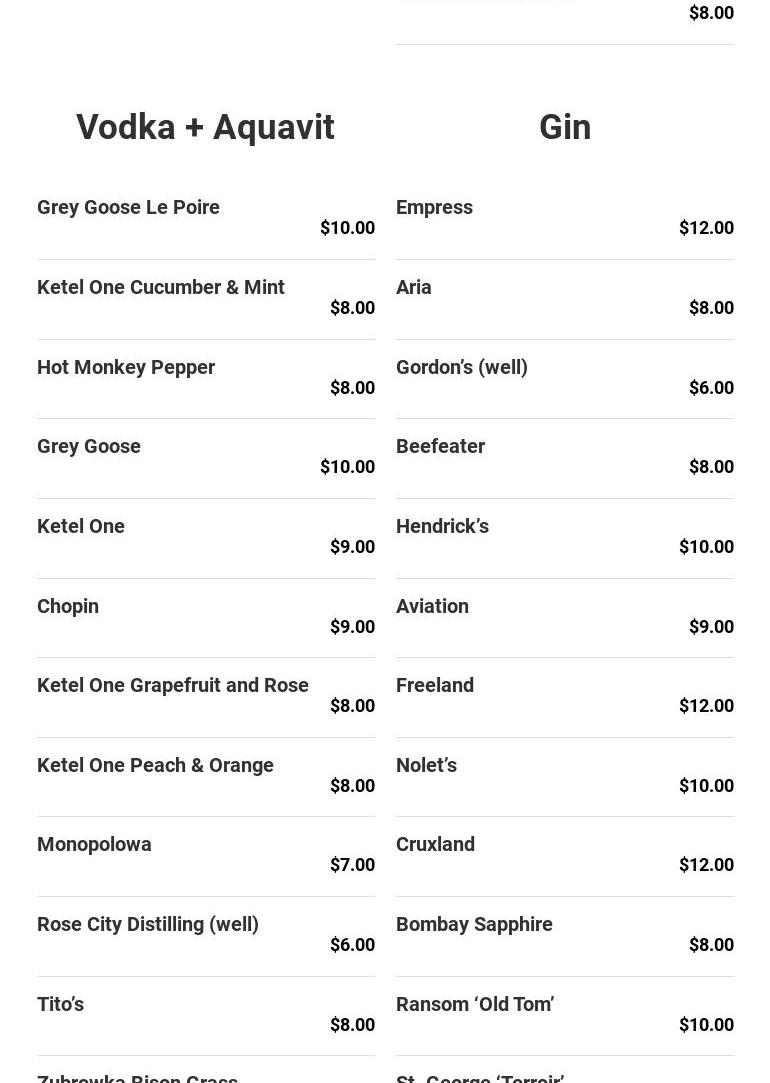Click Tito's vodka entry
Viewport: 770px width, 1083px height.
point(60,1004)
